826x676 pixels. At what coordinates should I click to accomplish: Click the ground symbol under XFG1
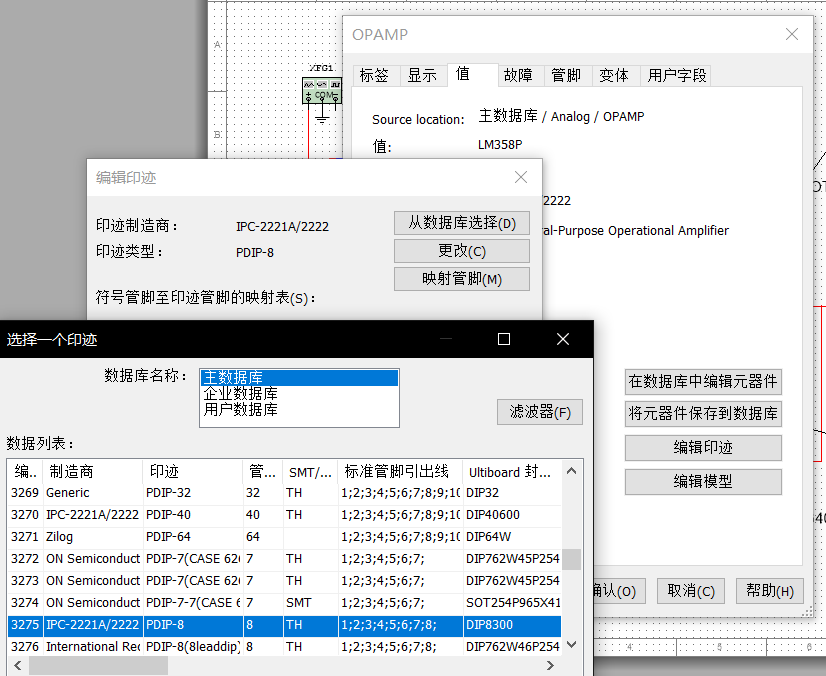click(321, 118)
